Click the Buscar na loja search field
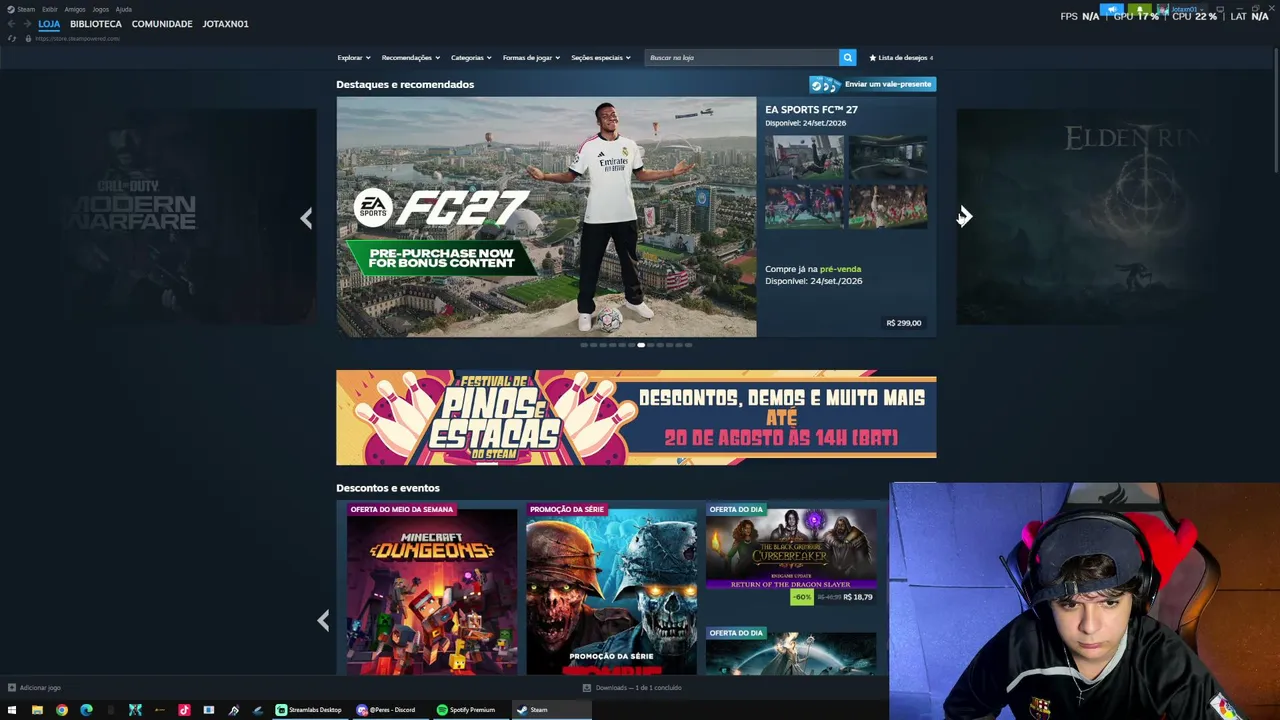The image size is (1280, 720). (x=742, y=58)
